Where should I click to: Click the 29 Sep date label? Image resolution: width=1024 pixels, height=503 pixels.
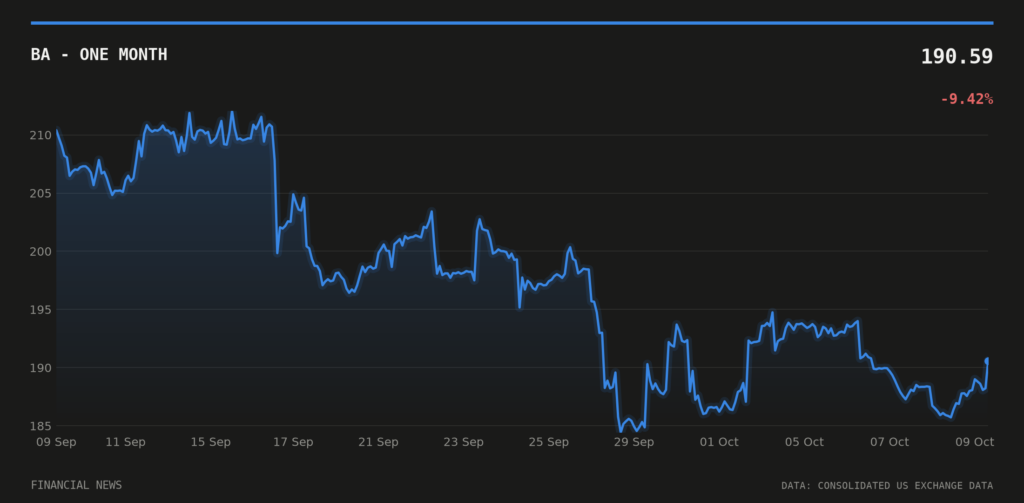tap(634, 442)
